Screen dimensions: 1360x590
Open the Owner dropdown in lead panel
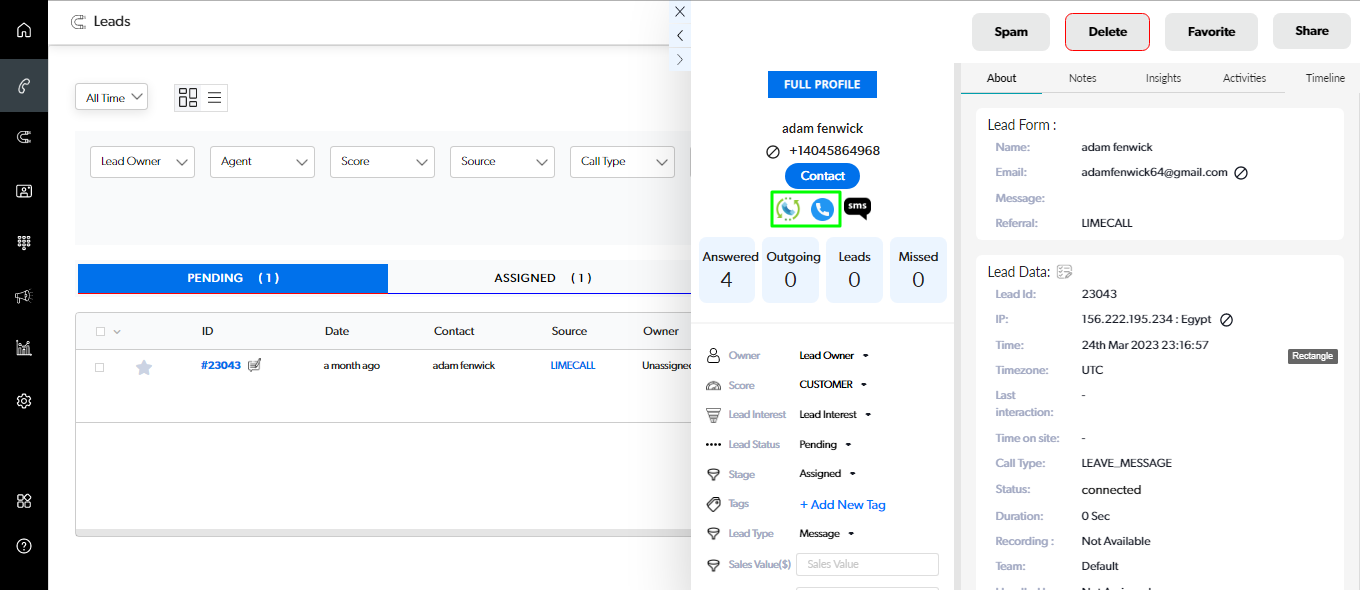tap(834, 356)
